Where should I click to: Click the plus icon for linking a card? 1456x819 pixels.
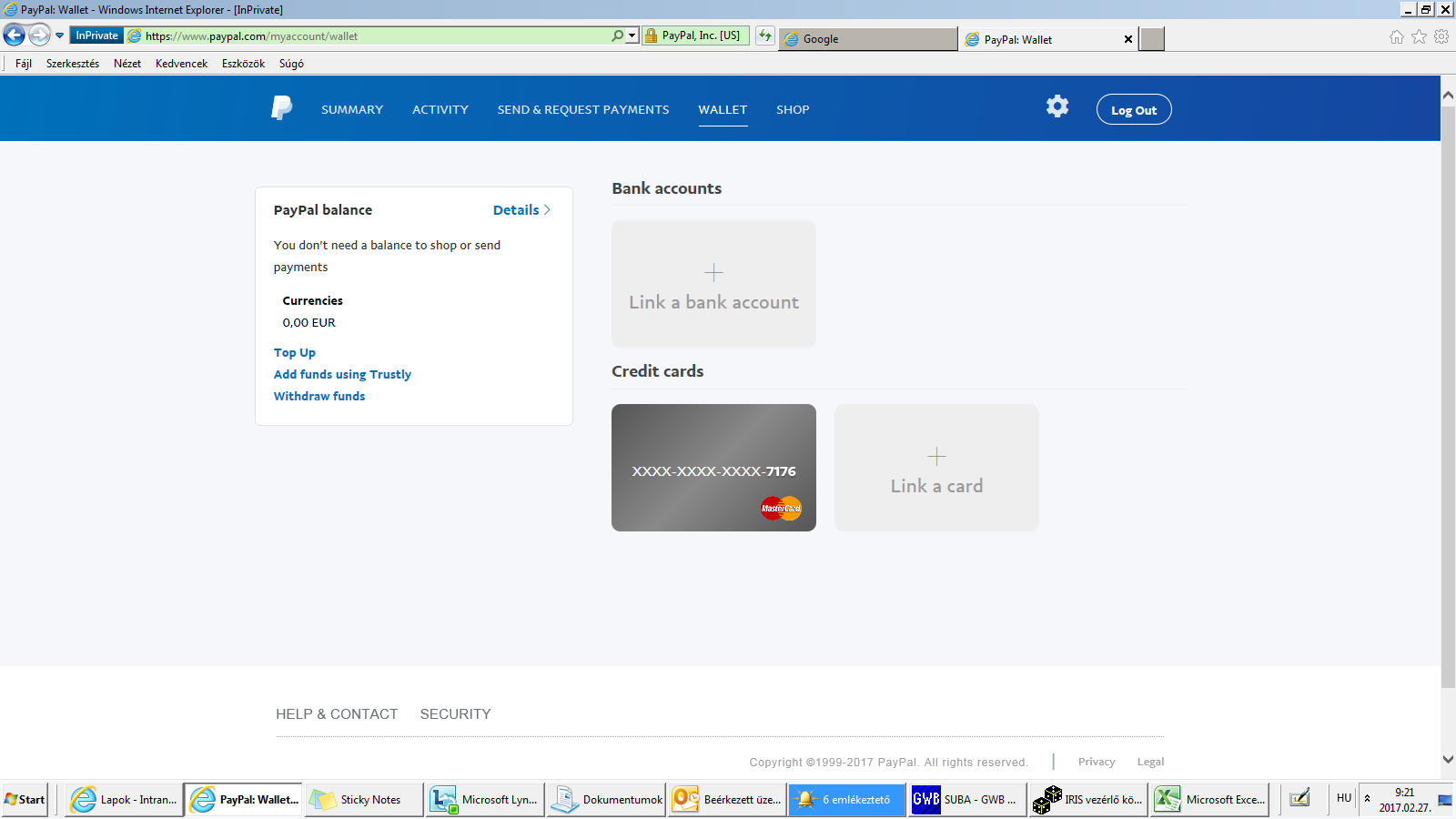(x=936, y=456)
